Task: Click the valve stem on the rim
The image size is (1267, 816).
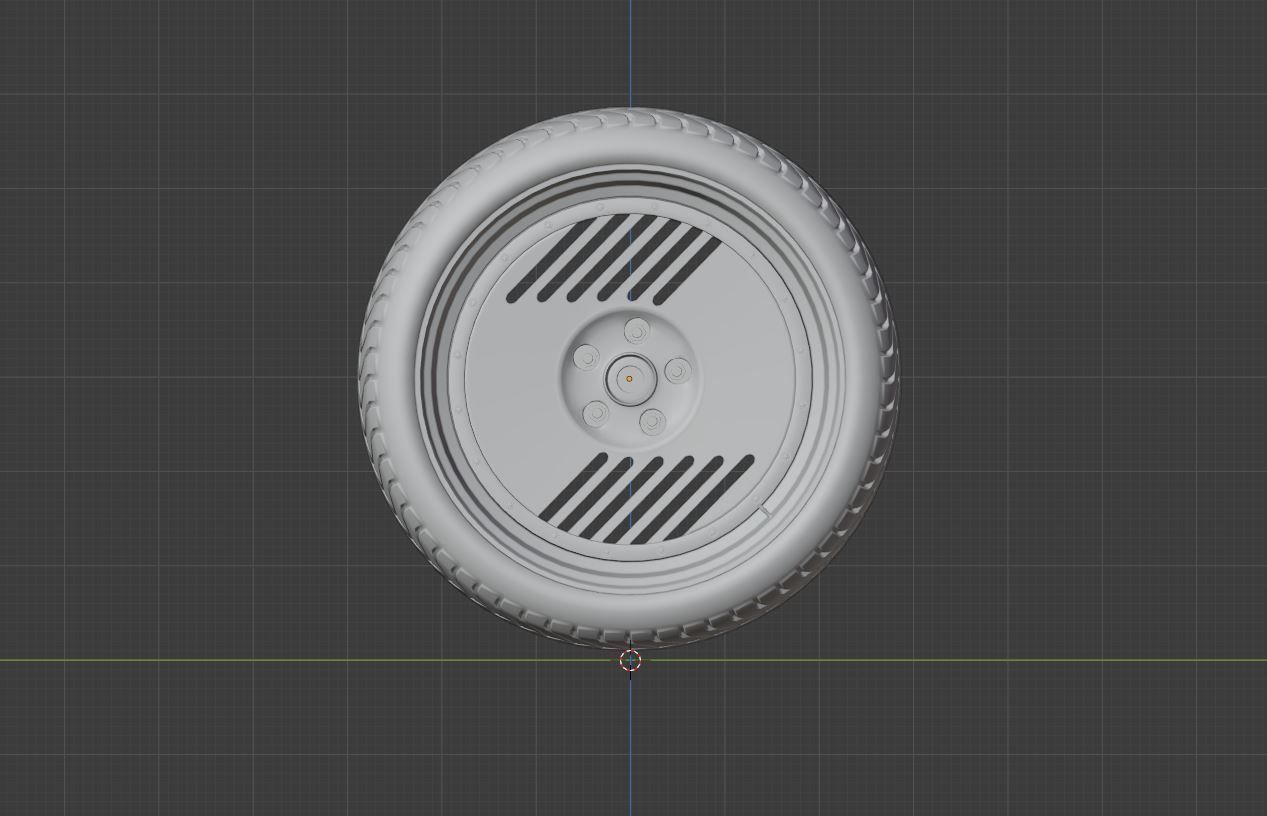Action: pos(765,512)
